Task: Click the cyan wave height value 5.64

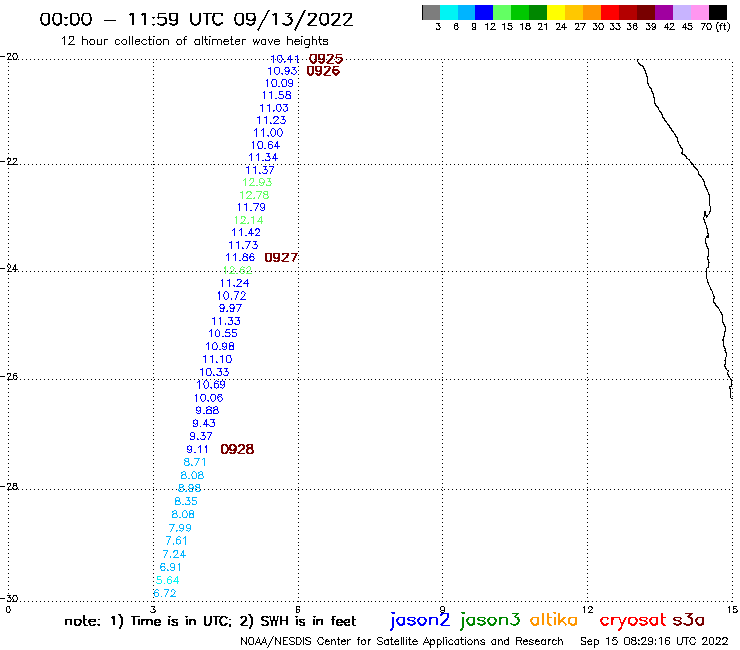Action: pyautogui.click(x=168, y=580)
